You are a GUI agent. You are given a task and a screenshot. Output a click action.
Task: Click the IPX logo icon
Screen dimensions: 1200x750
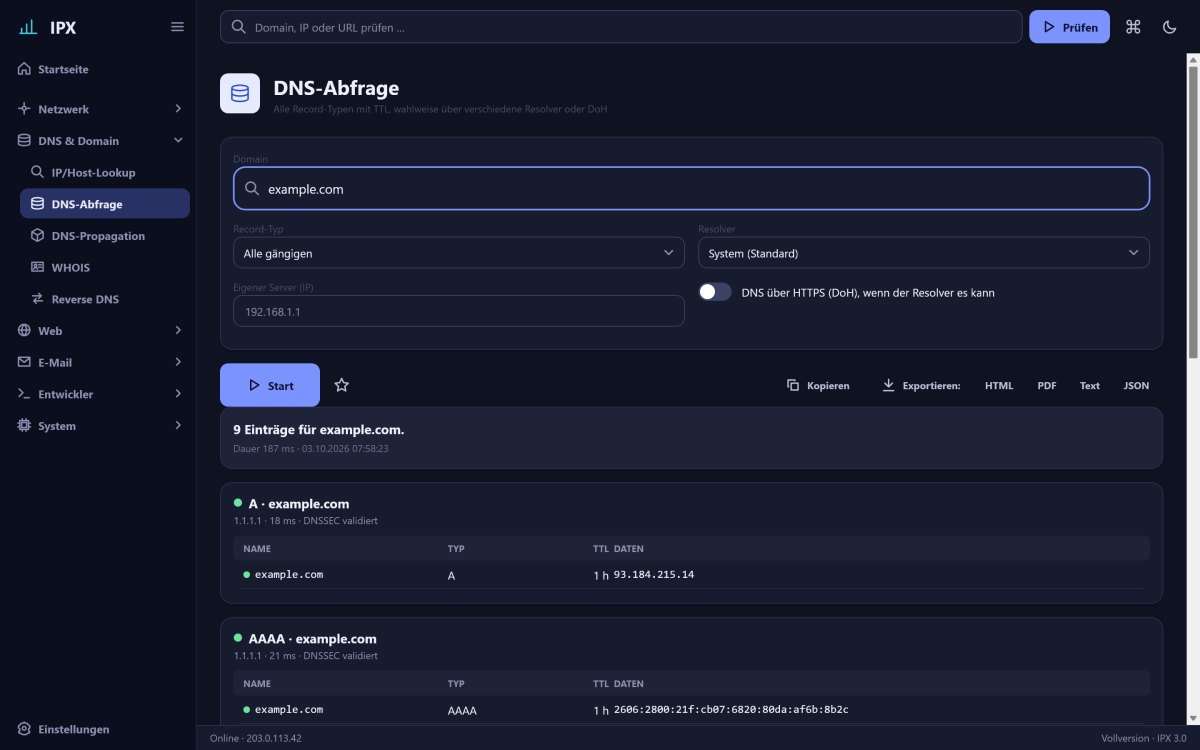[28, 27]
